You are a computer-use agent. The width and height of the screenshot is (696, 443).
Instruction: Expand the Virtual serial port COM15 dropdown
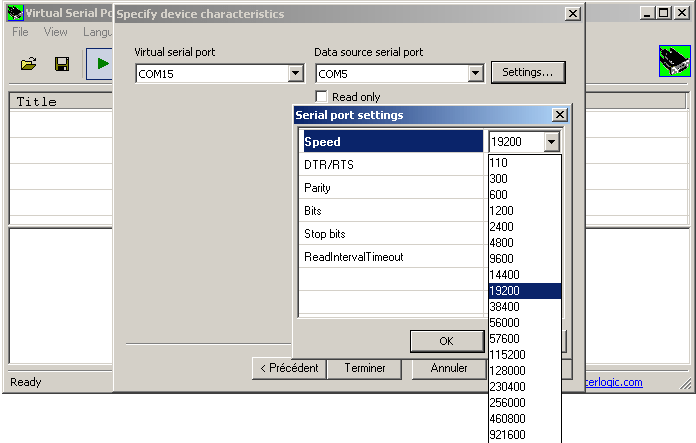point(296,73)
